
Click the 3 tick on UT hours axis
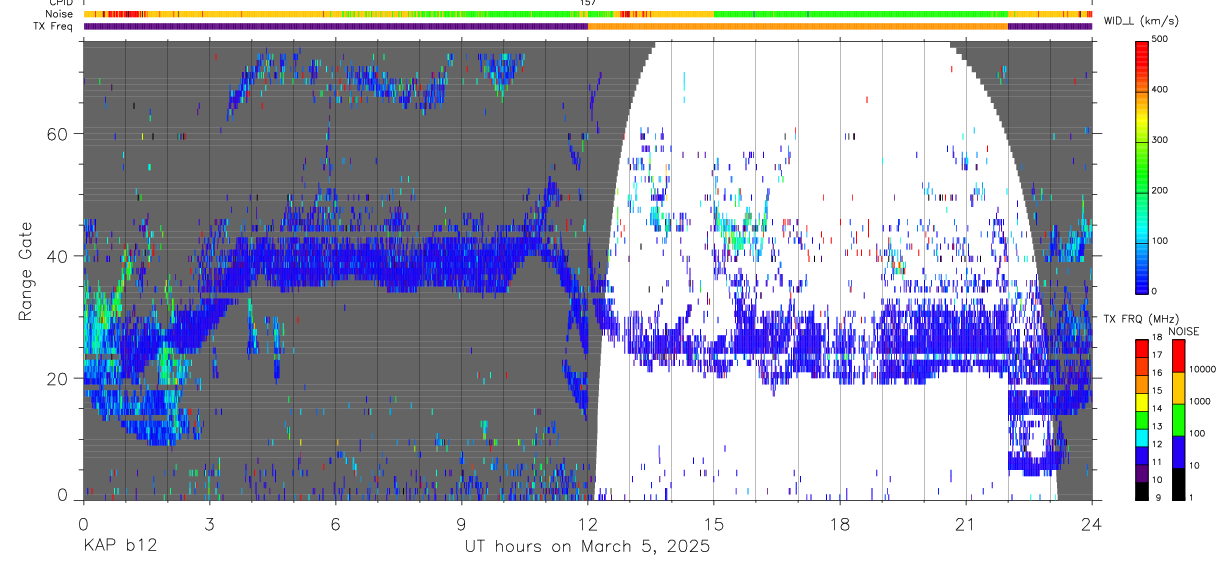coord(209,523)
